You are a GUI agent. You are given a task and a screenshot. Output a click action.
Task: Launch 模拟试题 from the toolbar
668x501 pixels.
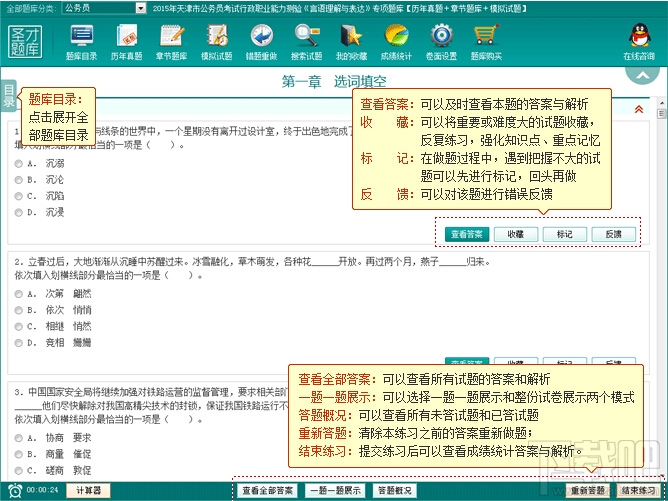pos(216,42)
